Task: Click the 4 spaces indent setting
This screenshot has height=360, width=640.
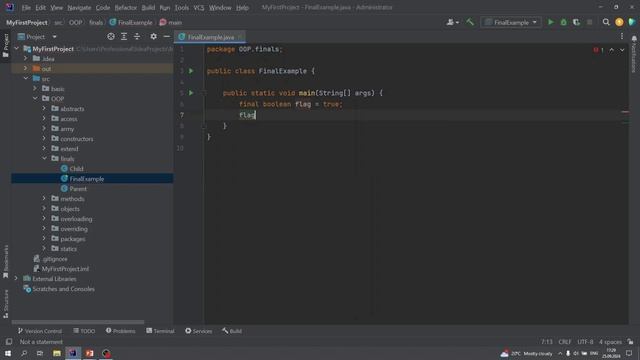Action: [610, 342]
